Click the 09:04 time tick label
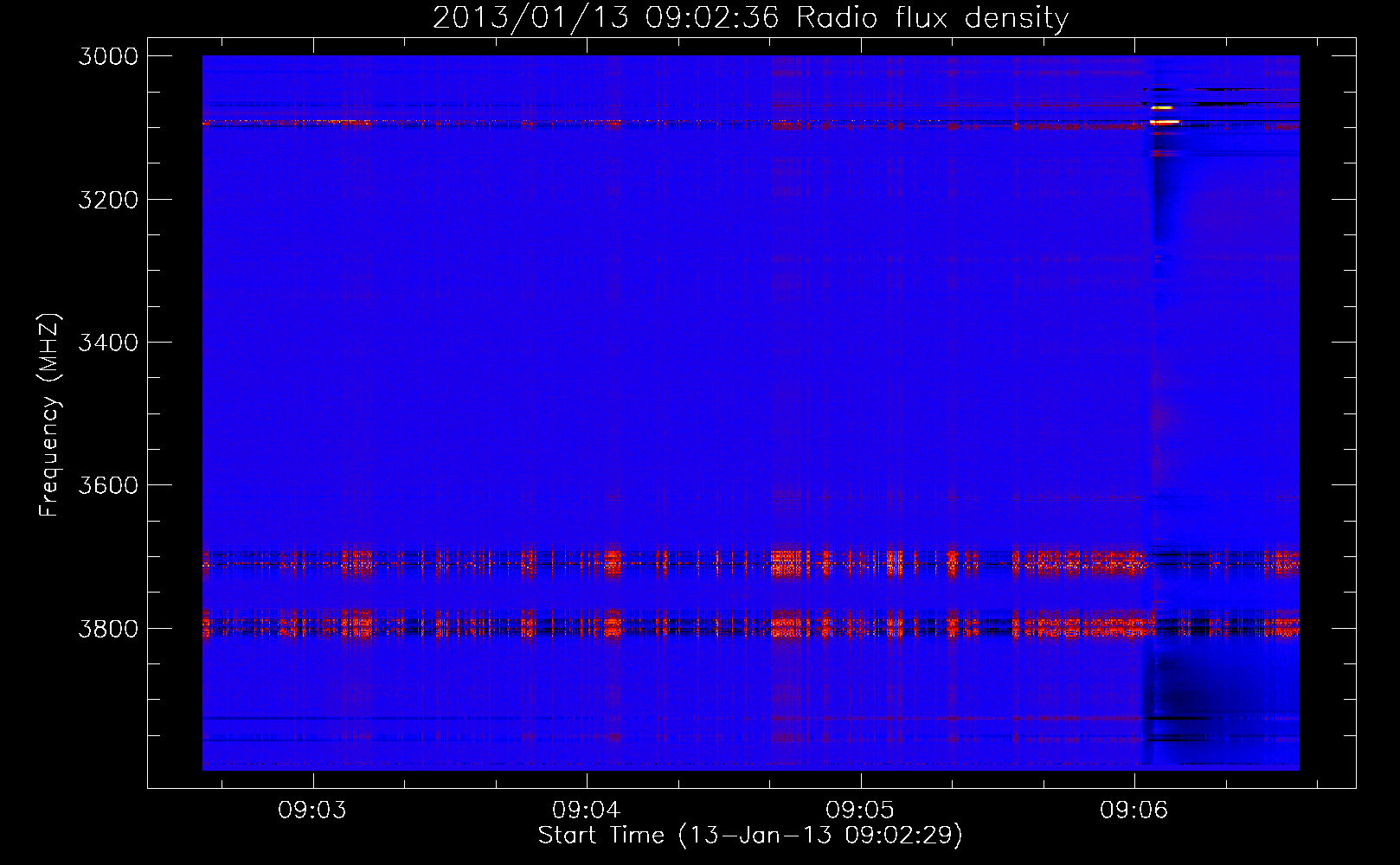The height and width of the screenshot is (865, 1400). 587,810
